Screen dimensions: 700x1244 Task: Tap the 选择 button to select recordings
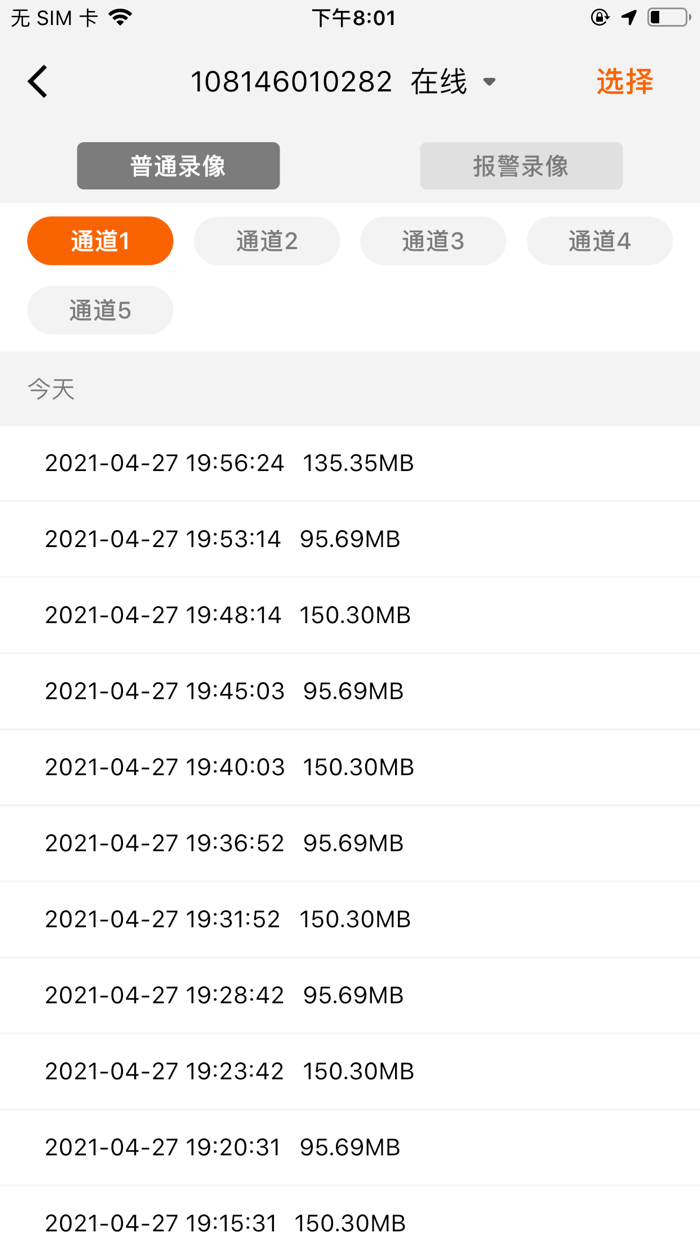tap(624, 81)
